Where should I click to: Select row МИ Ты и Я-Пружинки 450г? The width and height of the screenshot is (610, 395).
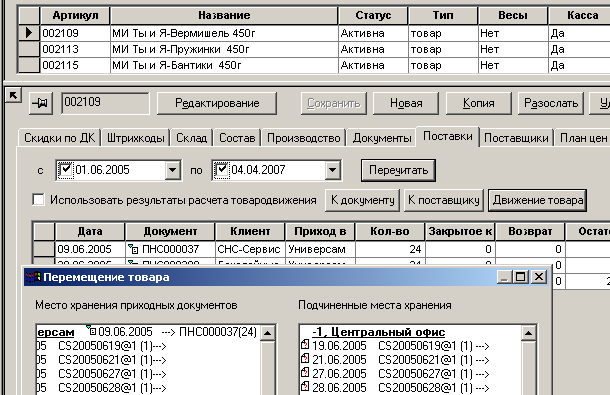(x=224, y=49)
